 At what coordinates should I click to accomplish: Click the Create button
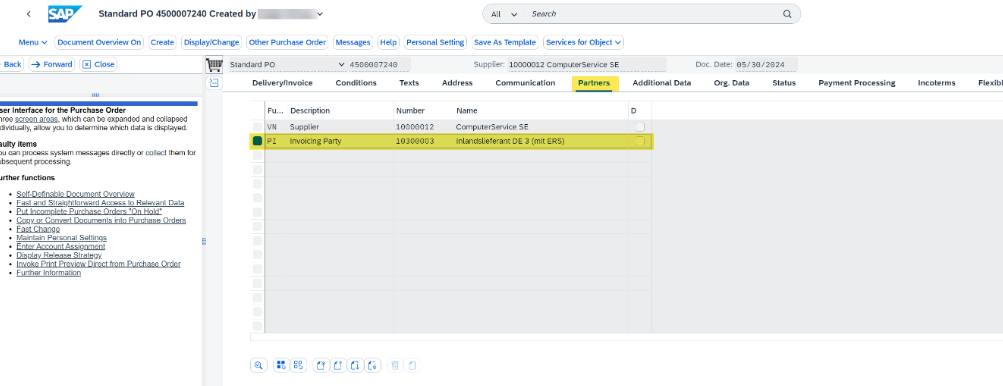point(162,42)
